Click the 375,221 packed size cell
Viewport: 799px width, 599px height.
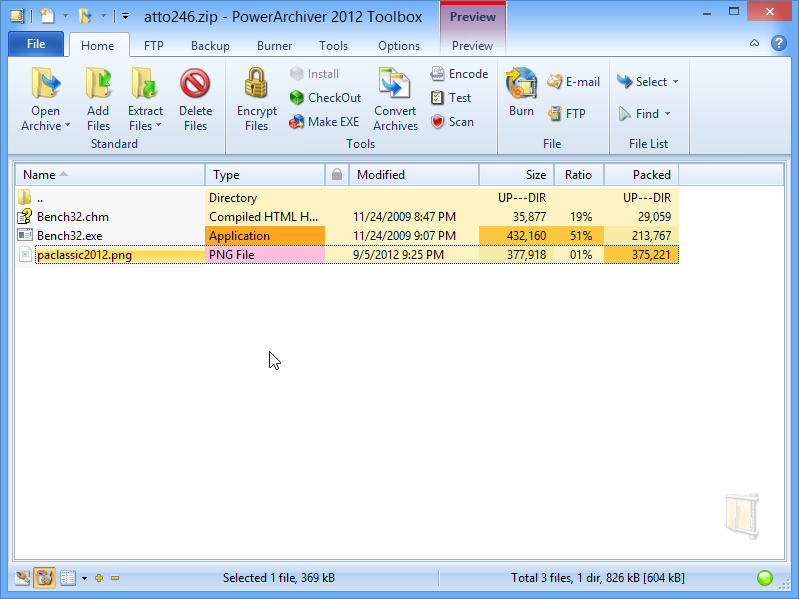(x=641, y=254)
